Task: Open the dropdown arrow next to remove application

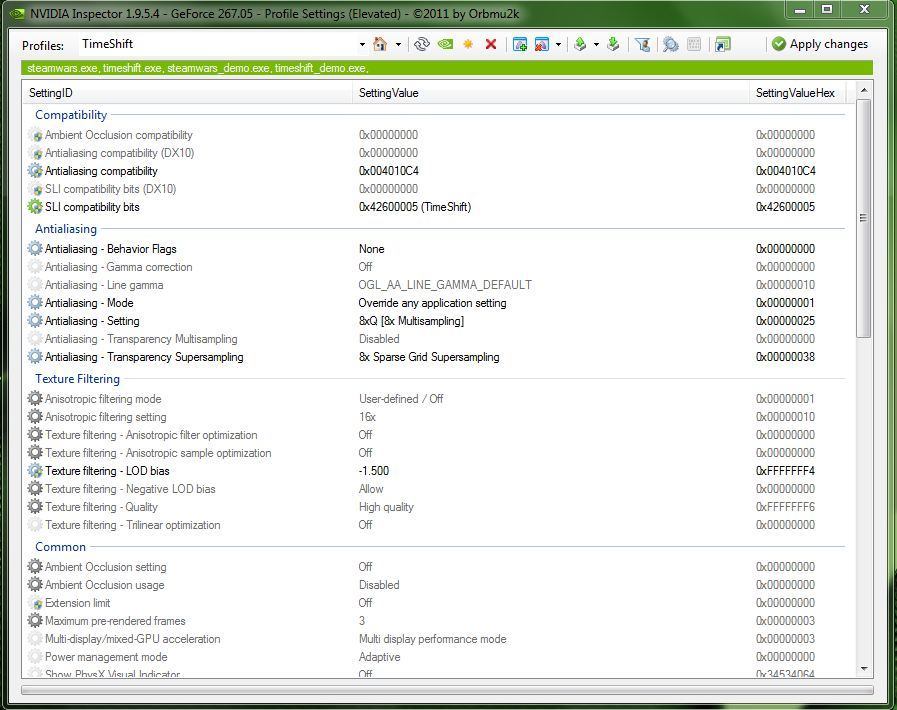Action: pyautogui.click(x=558, y=44)
